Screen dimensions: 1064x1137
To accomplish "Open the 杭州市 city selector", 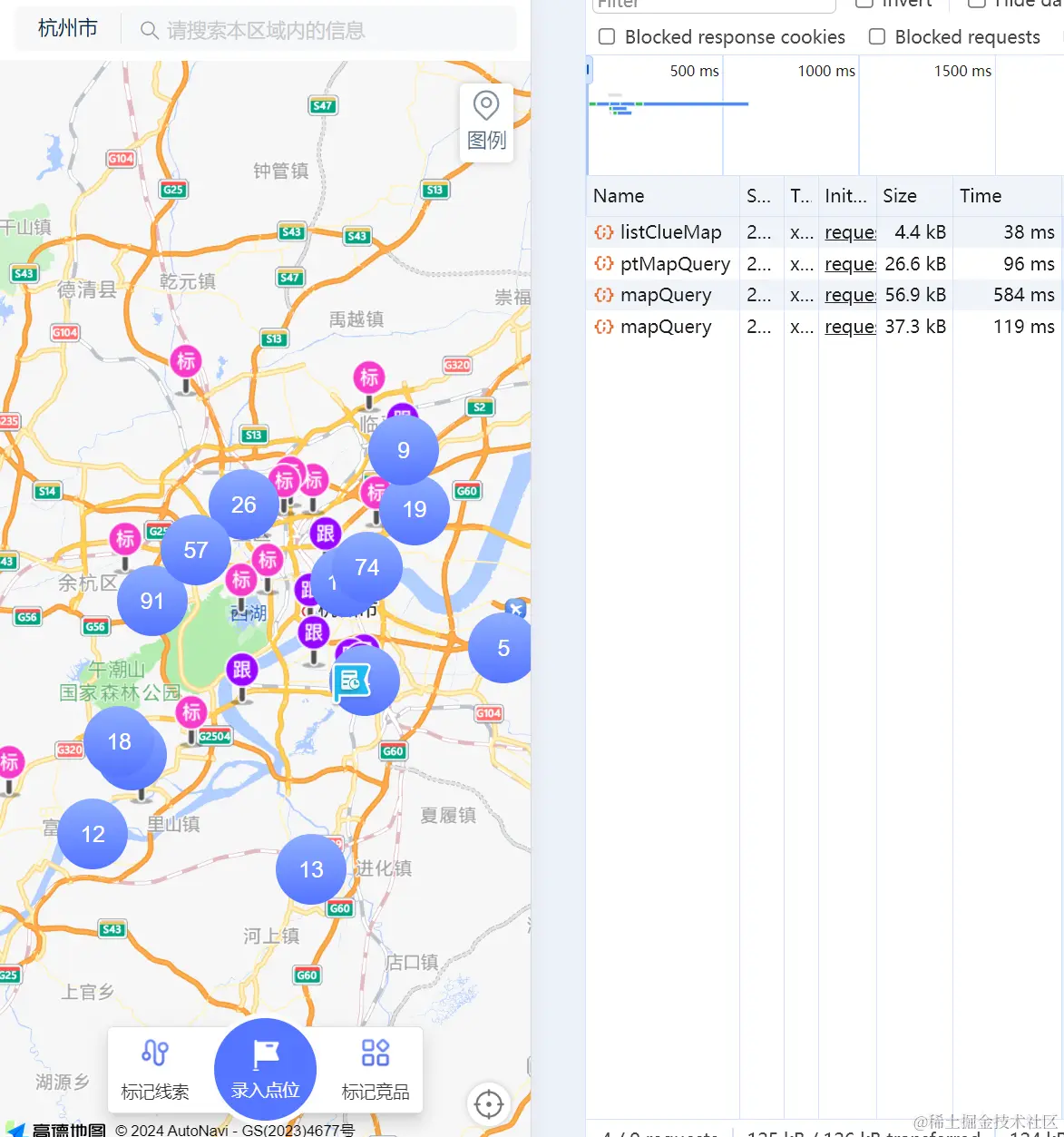I will (x=66, y=27).
